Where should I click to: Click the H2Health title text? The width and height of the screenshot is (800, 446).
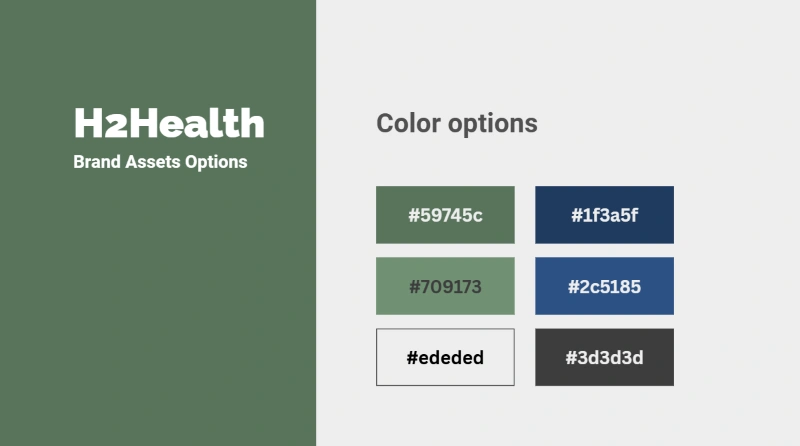169,124
